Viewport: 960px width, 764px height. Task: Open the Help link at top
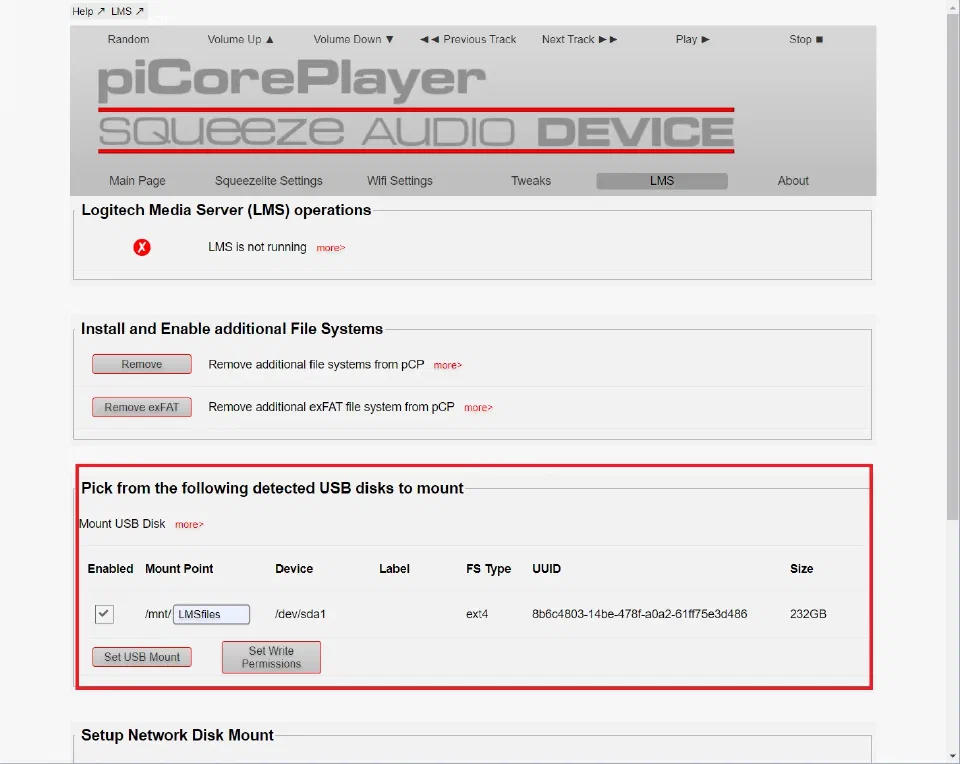(x=88, y=11)
